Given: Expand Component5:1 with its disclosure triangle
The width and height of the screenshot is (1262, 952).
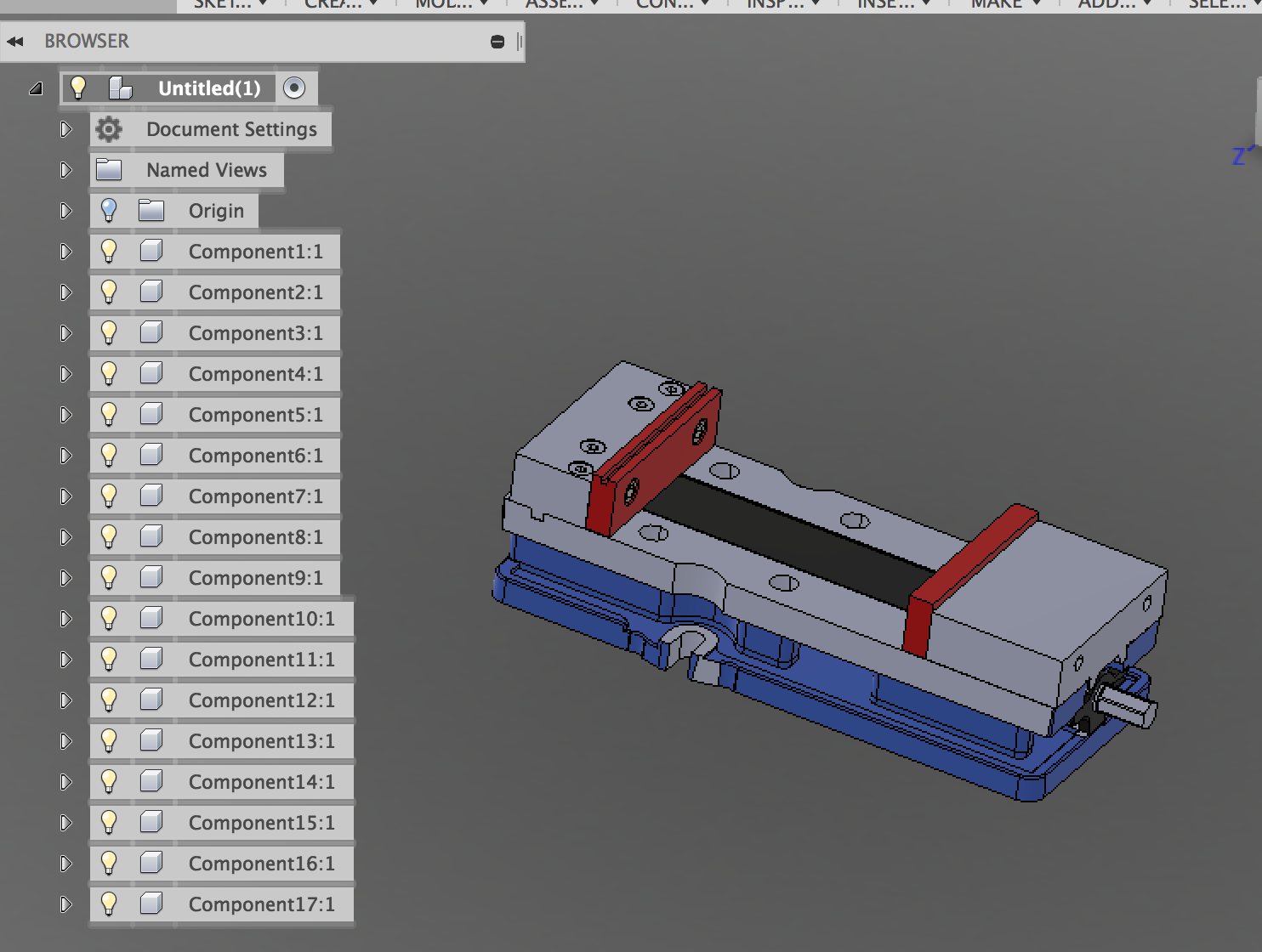Looking at the screenshot, I should click(65, 414).
